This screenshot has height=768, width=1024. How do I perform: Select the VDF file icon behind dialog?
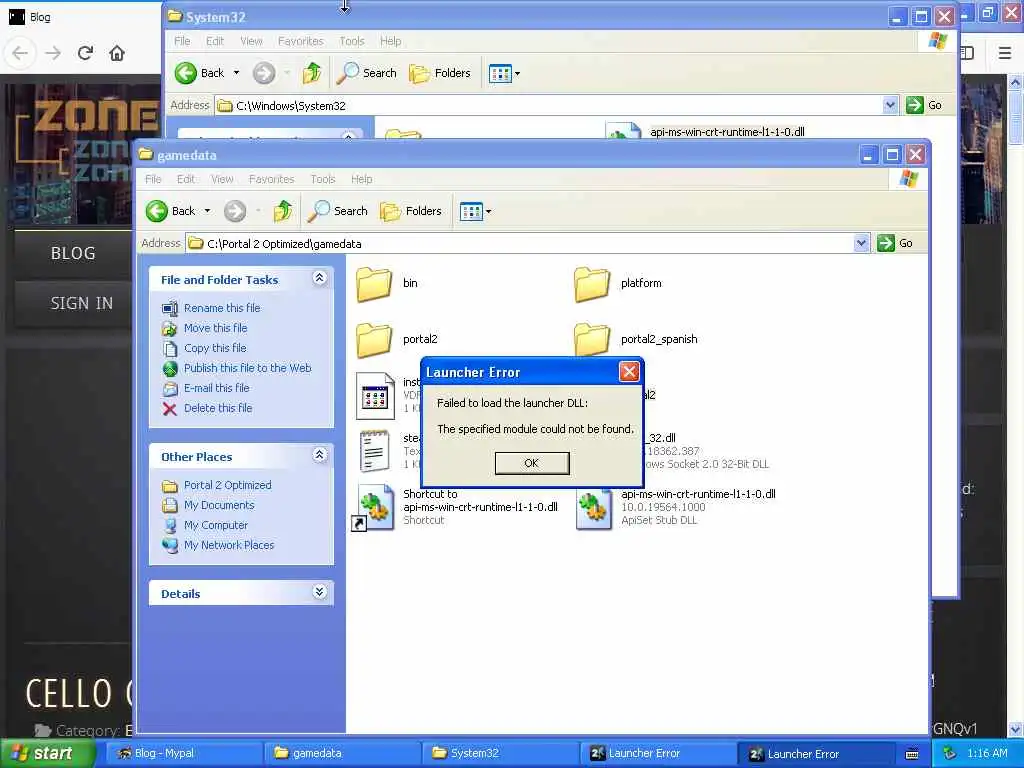click(376, 396)
